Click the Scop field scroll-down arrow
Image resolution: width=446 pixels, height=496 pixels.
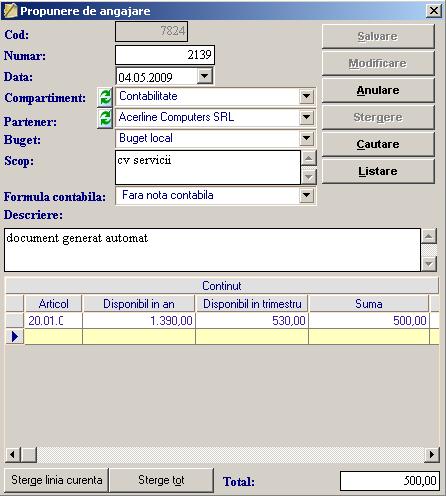pyautogui.click(x=309, y=176)
